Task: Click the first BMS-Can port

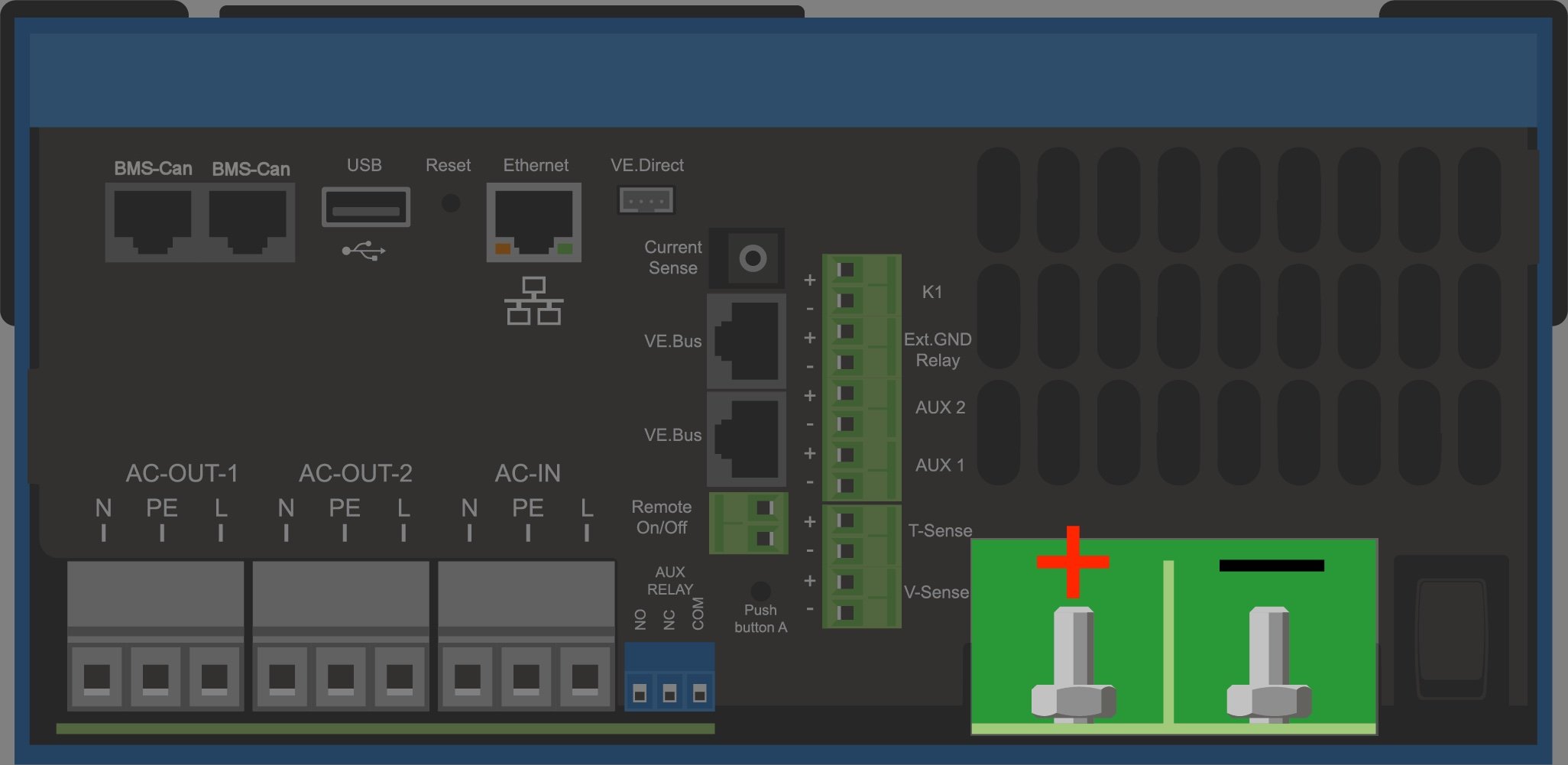Action: (154, 222)
